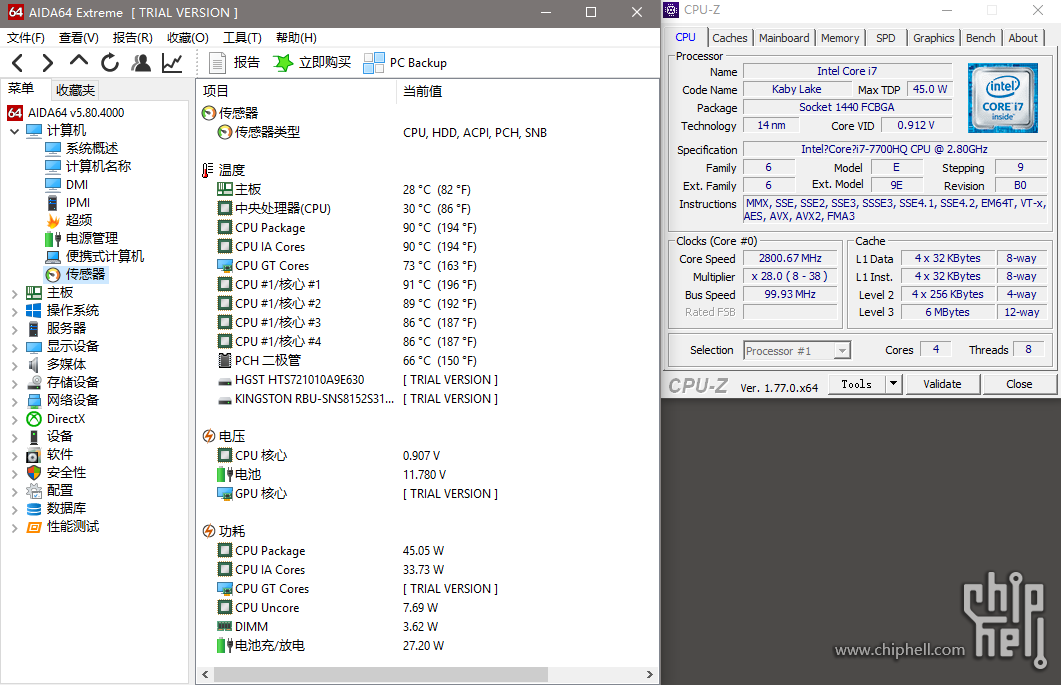The width and height of the screenshot is (1061, 685).
Task: Expand the 操作系统 tree node
Action: pyautogui.click(x=14, y=311)
